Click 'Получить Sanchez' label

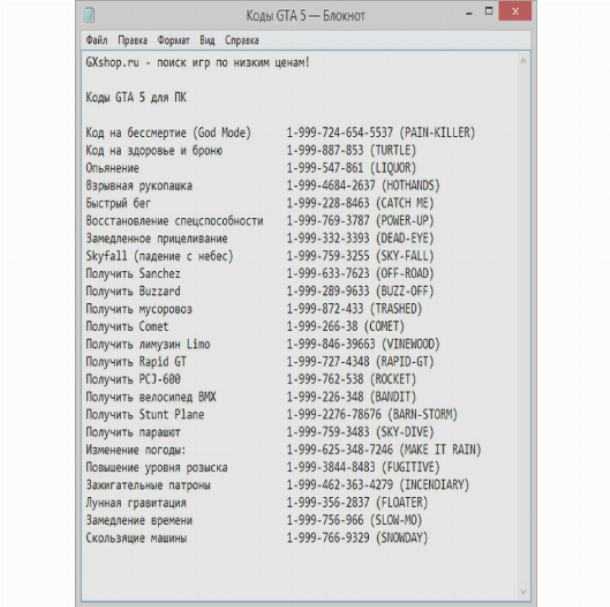pyautogui.click(x=133, y=274)
